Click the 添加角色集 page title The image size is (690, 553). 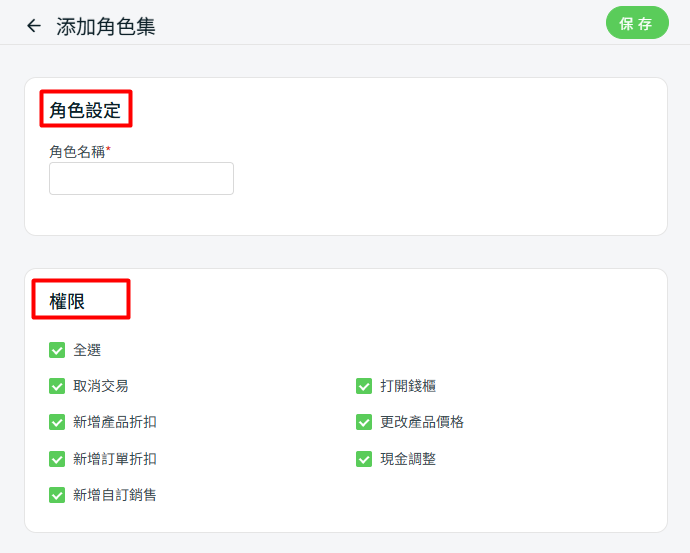point(106,27)
